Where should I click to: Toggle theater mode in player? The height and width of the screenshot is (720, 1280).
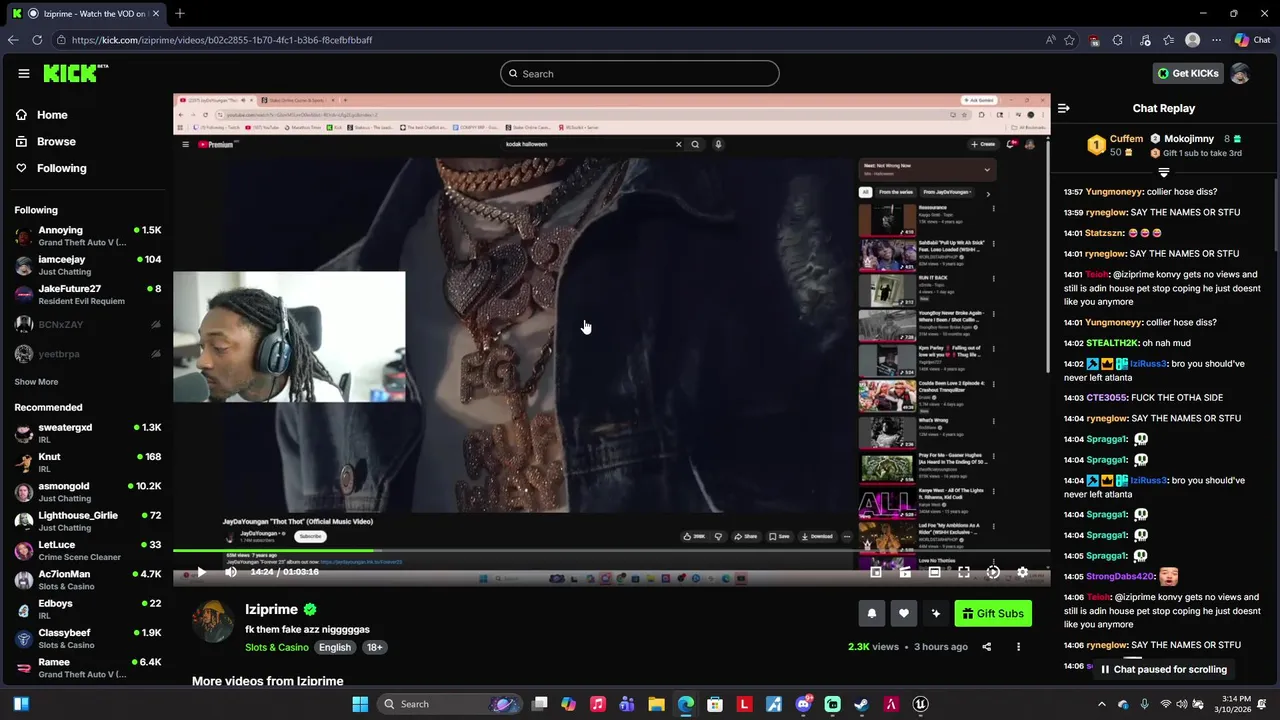(934, 572)
